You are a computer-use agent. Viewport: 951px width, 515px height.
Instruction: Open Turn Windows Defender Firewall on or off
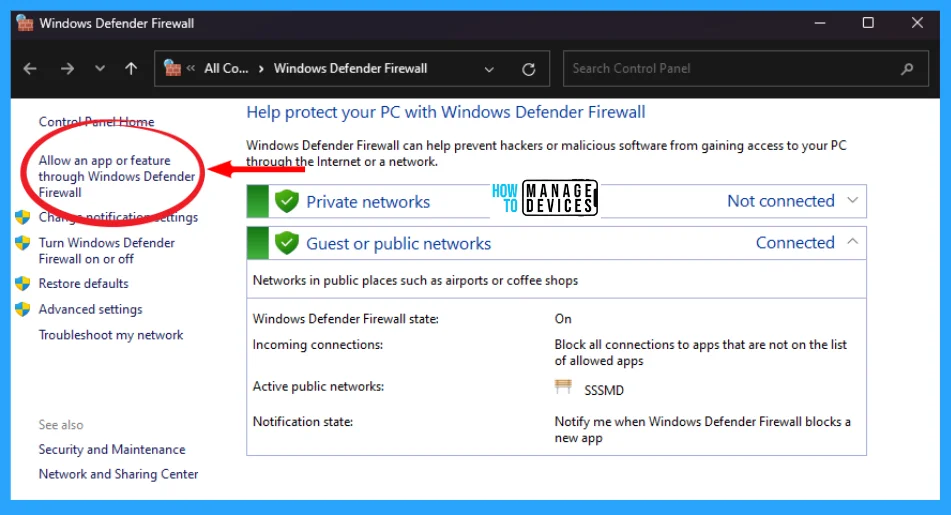[x=107, y=251]
